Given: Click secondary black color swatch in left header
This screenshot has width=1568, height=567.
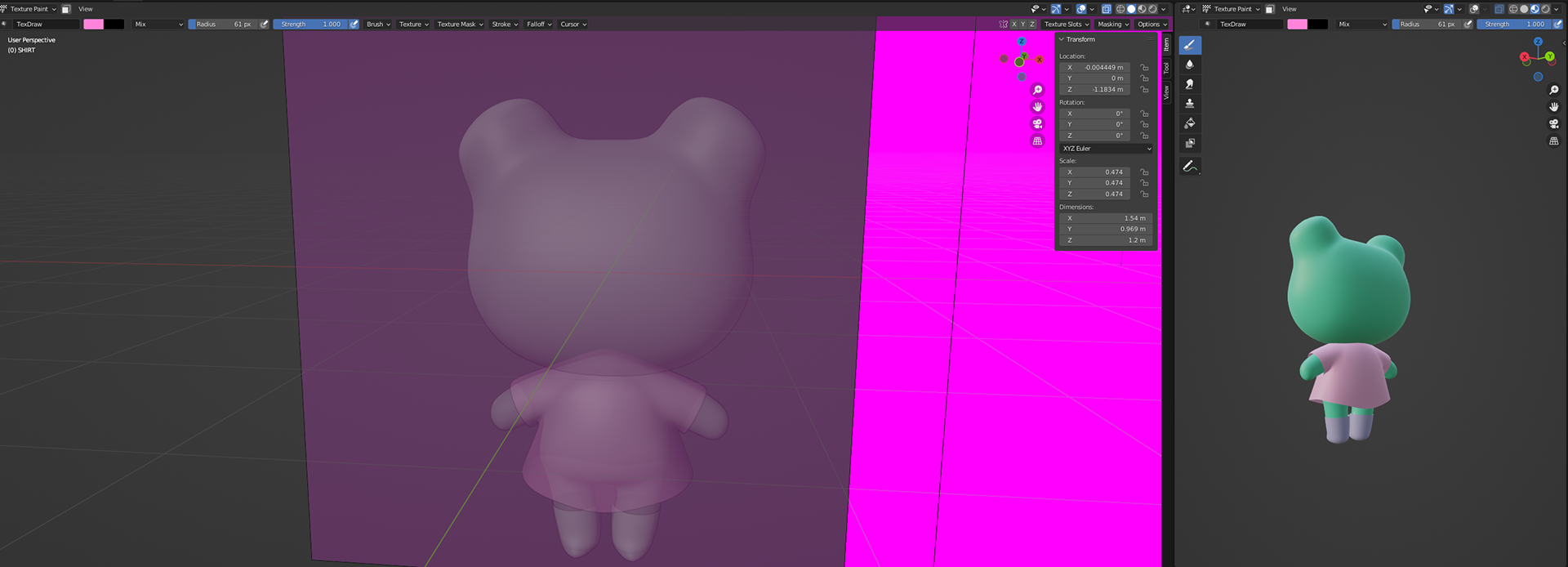Looking at the screenshot, I should (x=114, y=25).
